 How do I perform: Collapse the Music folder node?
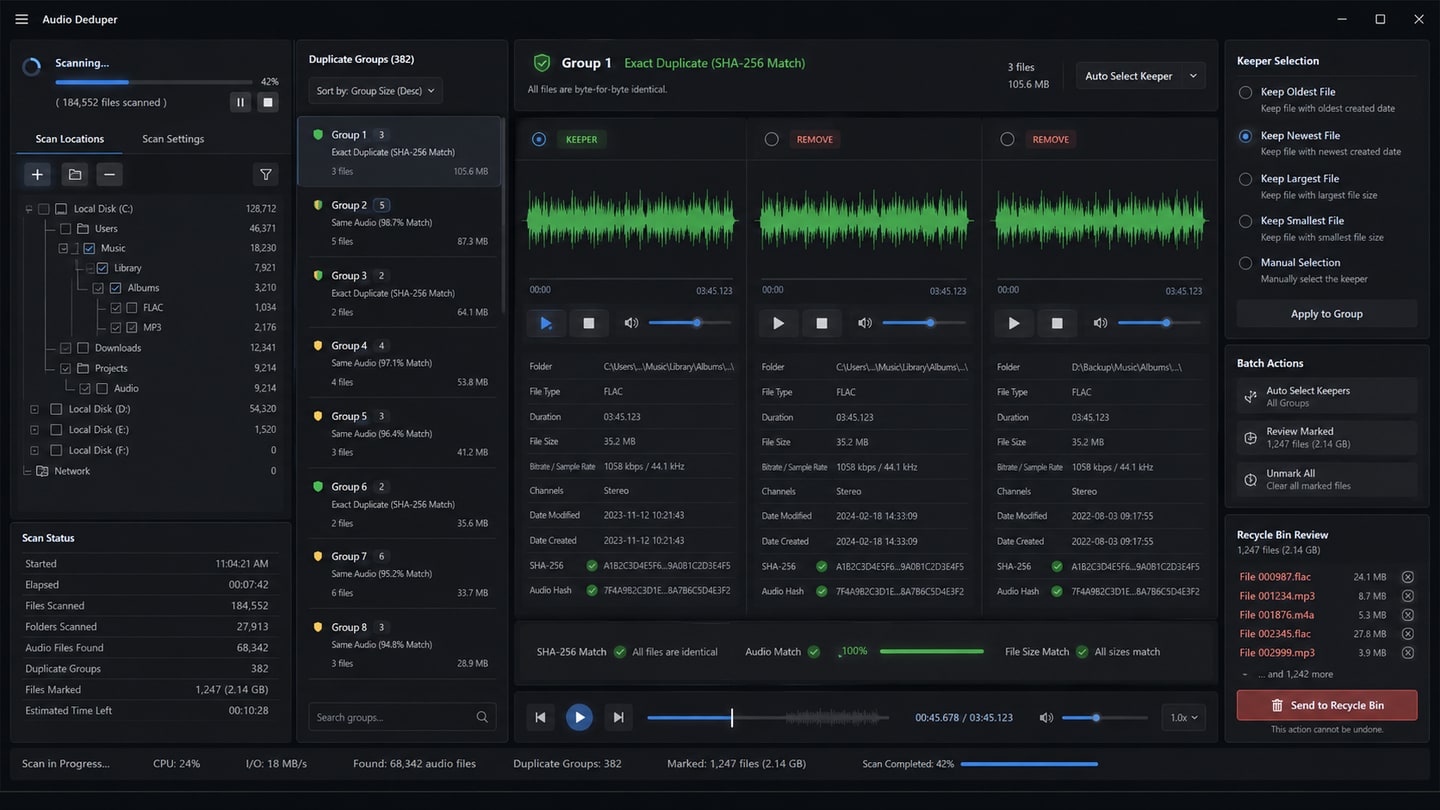coord(63,248)
